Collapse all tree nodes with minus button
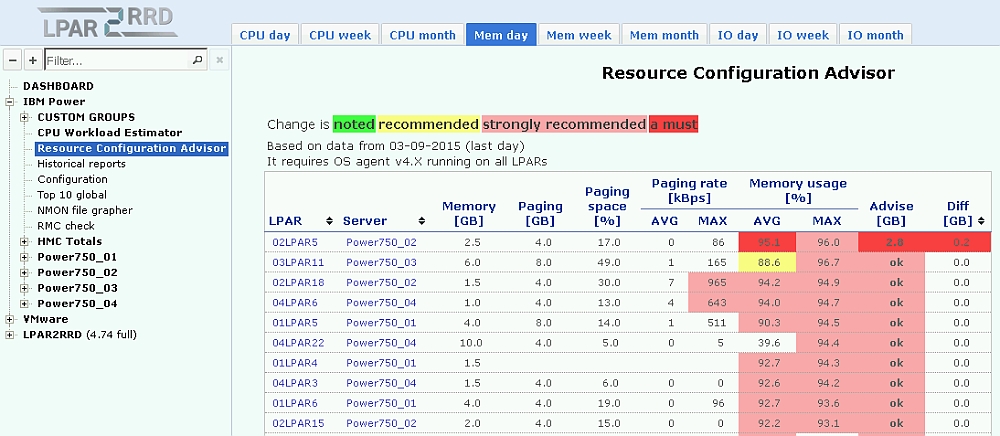The image size is (1000, 436). click(x=12, y=61)
